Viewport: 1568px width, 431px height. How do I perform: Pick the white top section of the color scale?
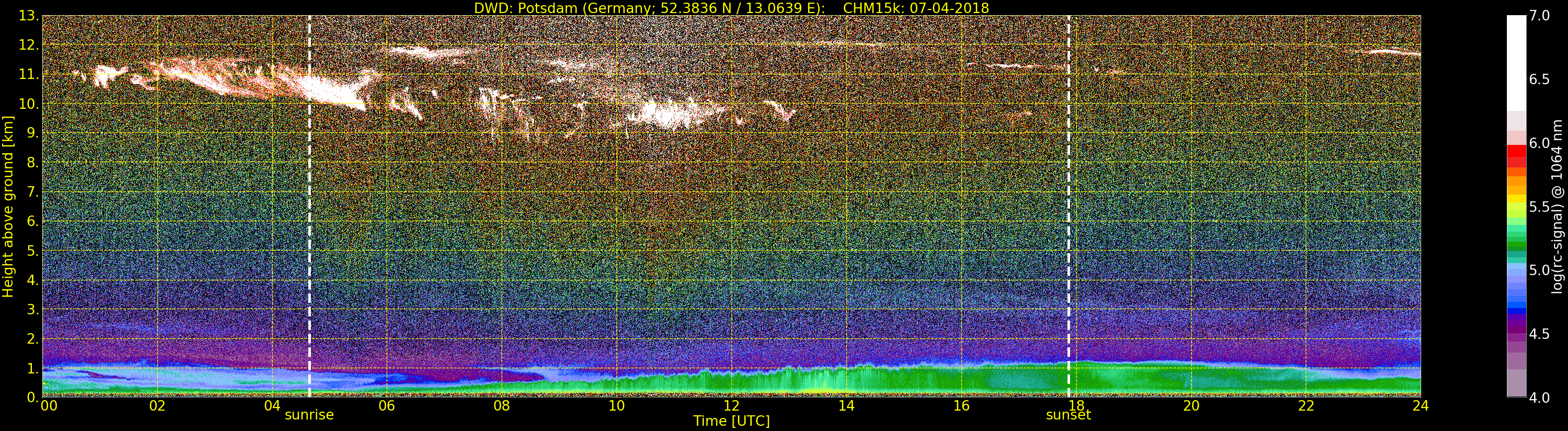coord(1516,63)
